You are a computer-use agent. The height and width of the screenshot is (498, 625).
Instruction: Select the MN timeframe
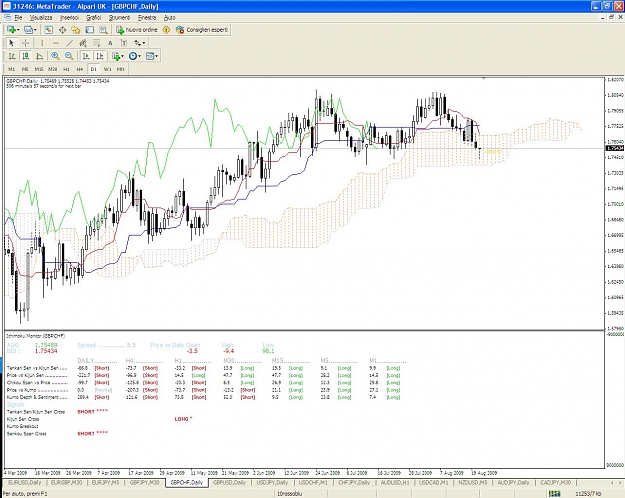tap(120, 69)
